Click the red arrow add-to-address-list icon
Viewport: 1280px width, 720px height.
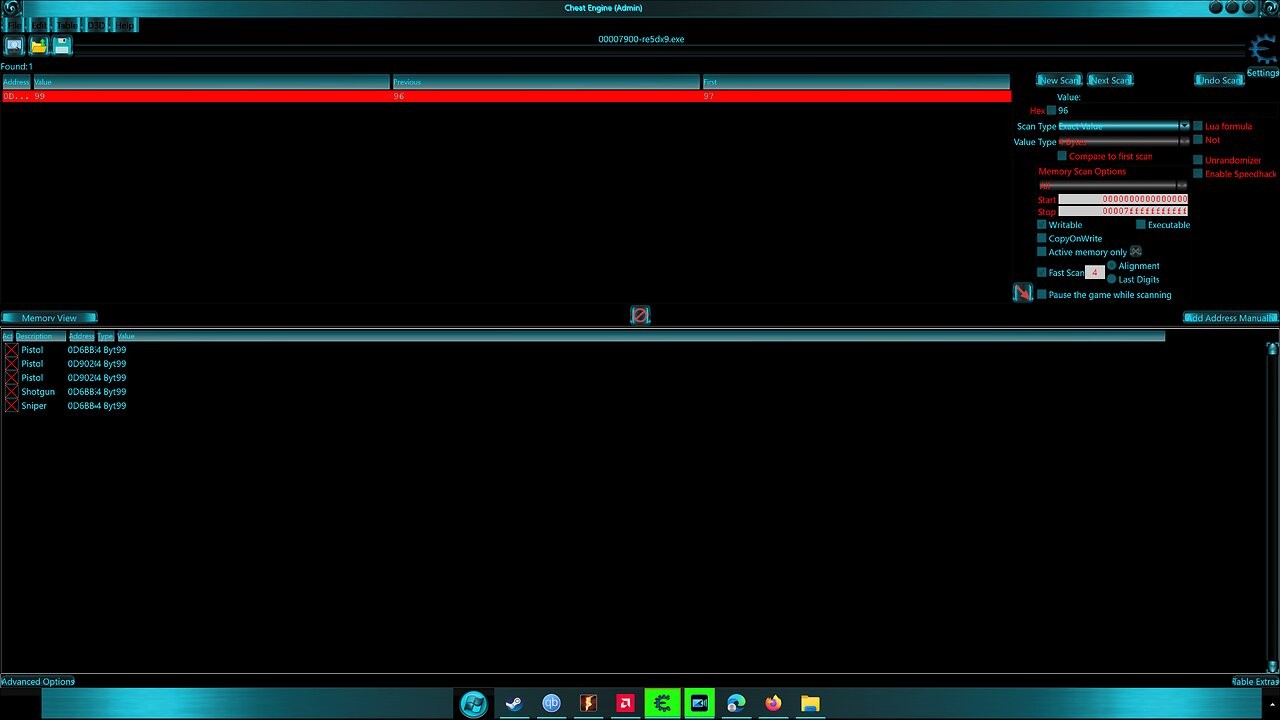1023,292
